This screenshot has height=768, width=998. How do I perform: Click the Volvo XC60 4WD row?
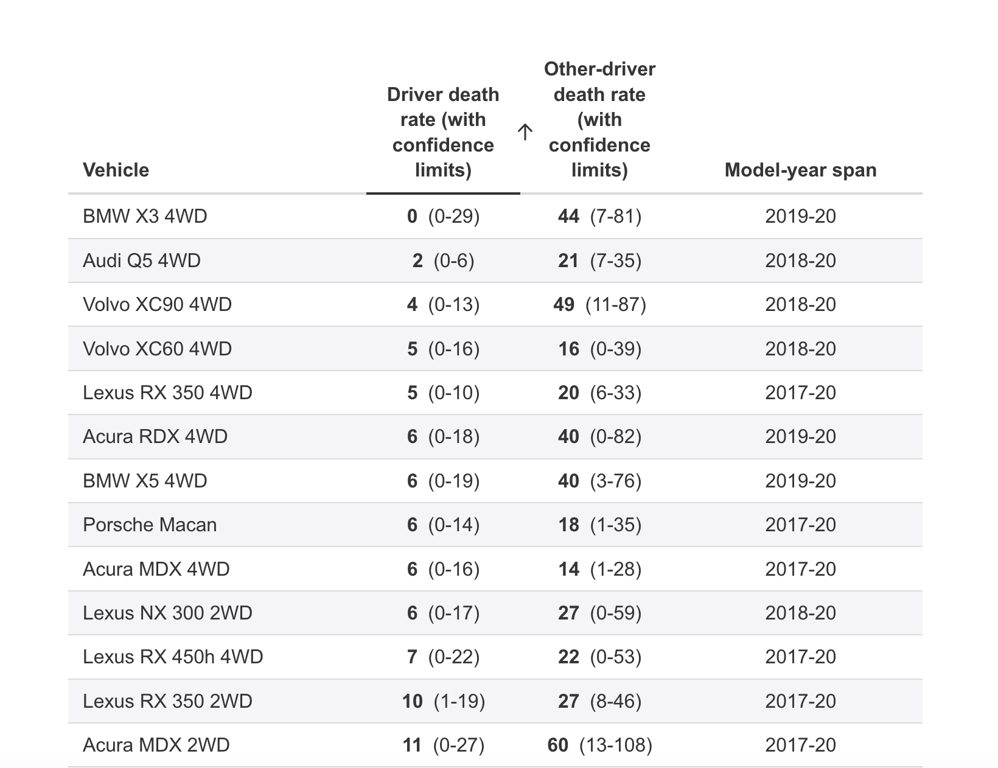(157, 349)
